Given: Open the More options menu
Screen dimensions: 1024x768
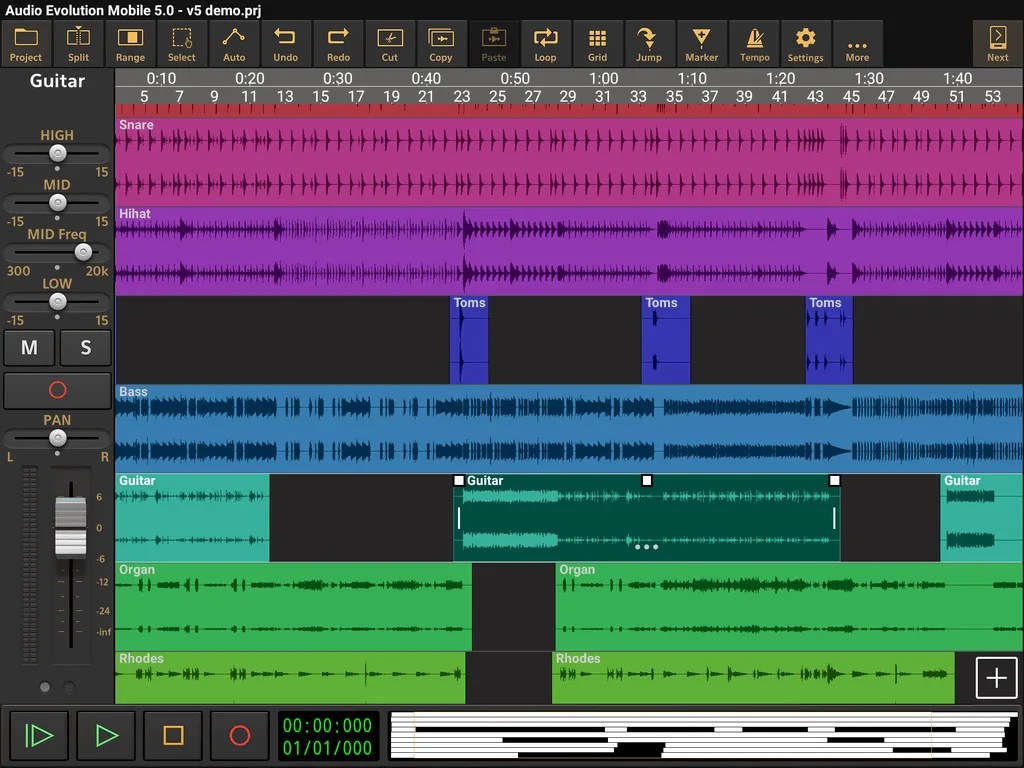Looking at the screenshot, I should [x=858, y=43].
